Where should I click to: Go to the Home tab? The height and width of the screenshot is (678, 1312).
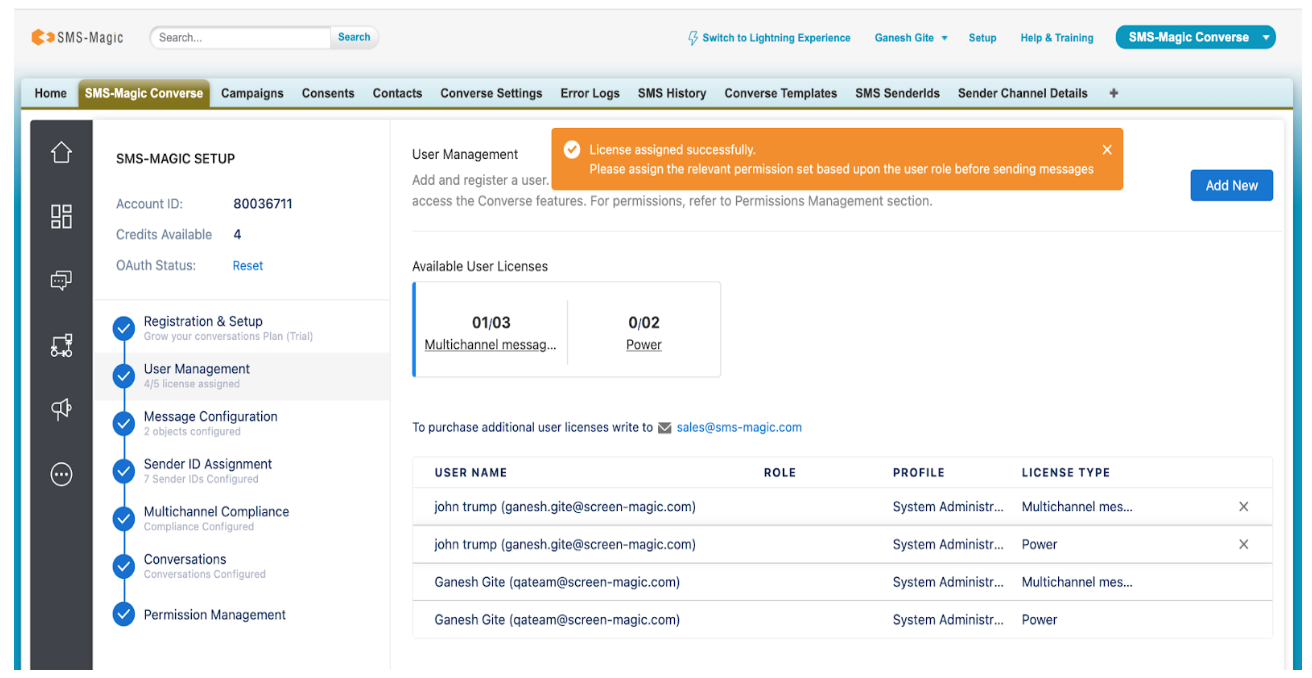tap(51, 93)
